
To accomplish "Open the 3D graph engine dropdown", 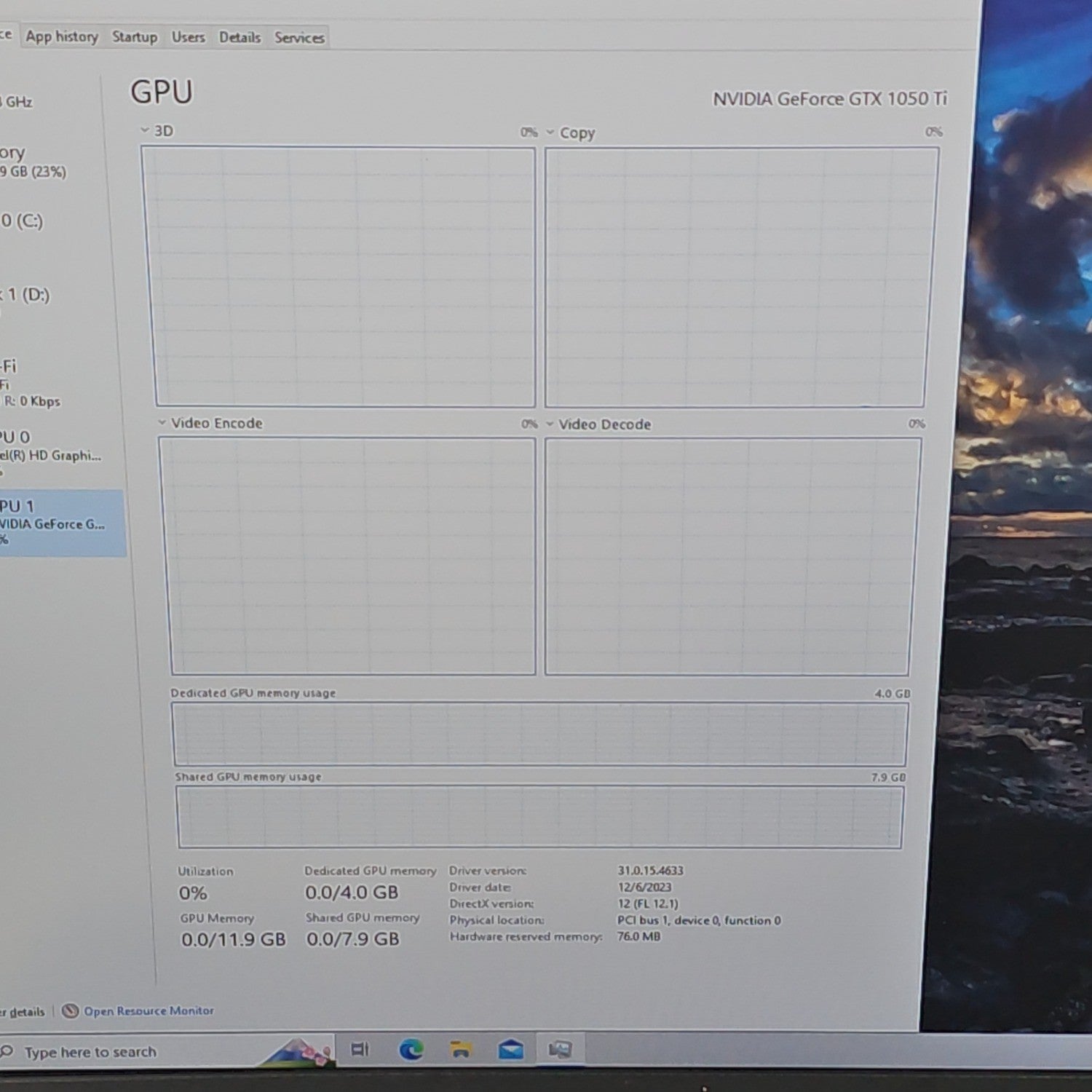I will (145, 130).
